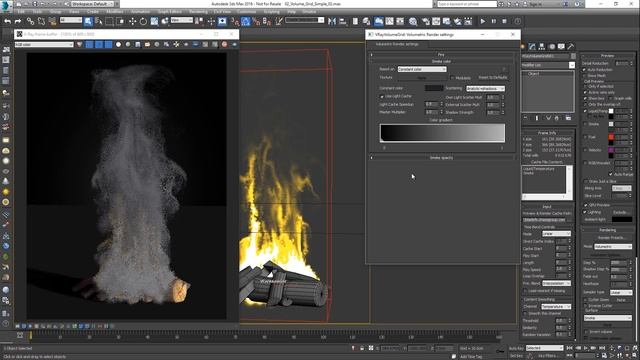Toggle Active view only checkbox
640x360 pixels.
tap(585, 93)
